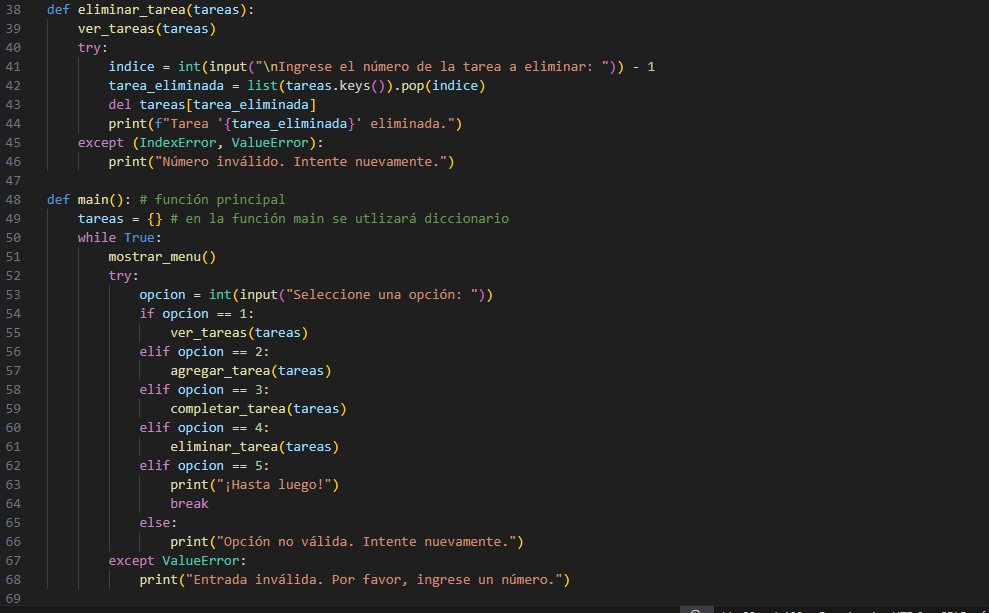
Task: Click the '# función principal' comment
Action: click(x=212, y=199)
